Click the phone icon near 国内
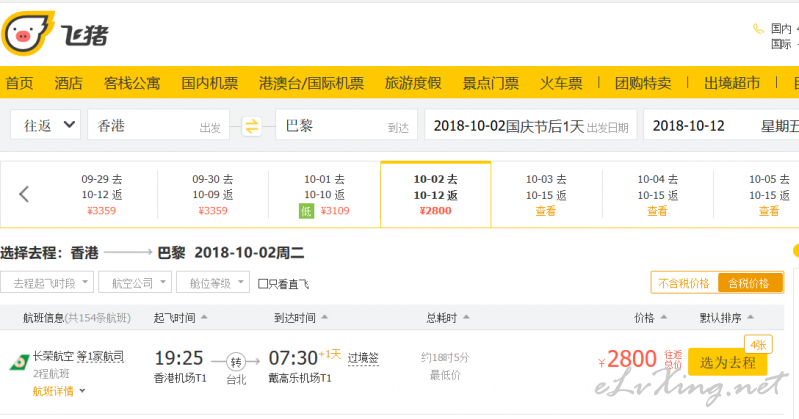This screenshot has height=419, width=799. [x=759, y=29]
